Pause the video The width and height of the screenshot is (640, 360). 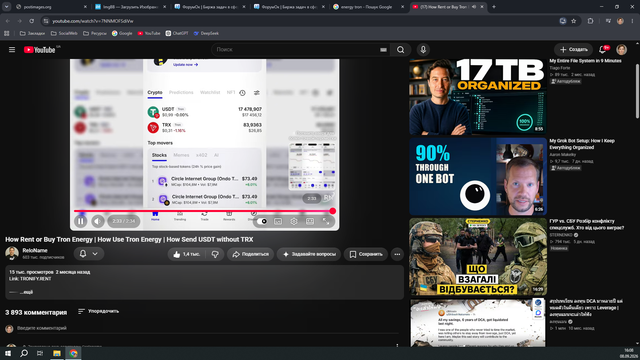pyautogui.click(x=80, y=221)
